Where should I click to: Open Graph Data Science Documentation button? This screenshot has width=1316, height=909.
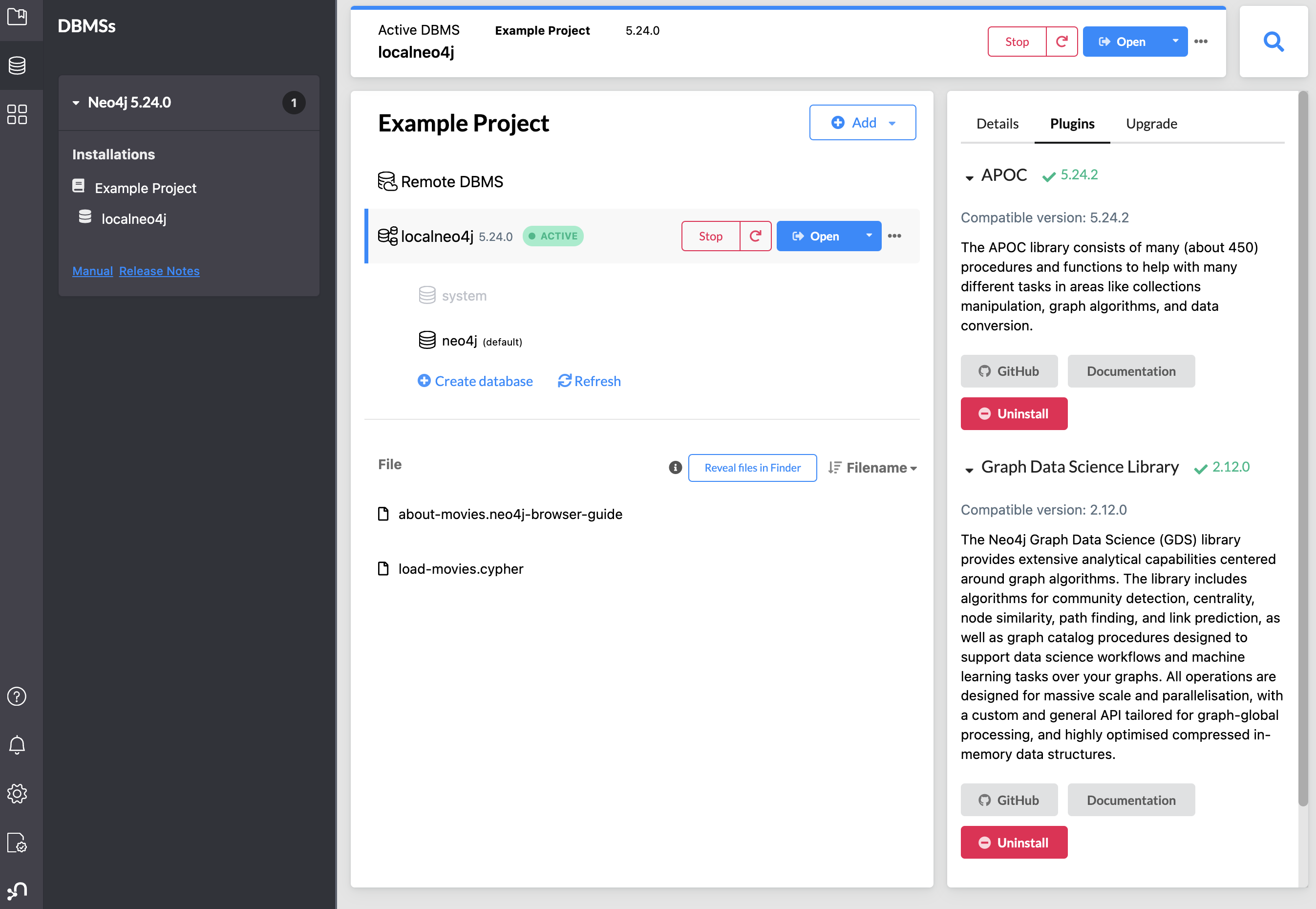point(1131,800)
